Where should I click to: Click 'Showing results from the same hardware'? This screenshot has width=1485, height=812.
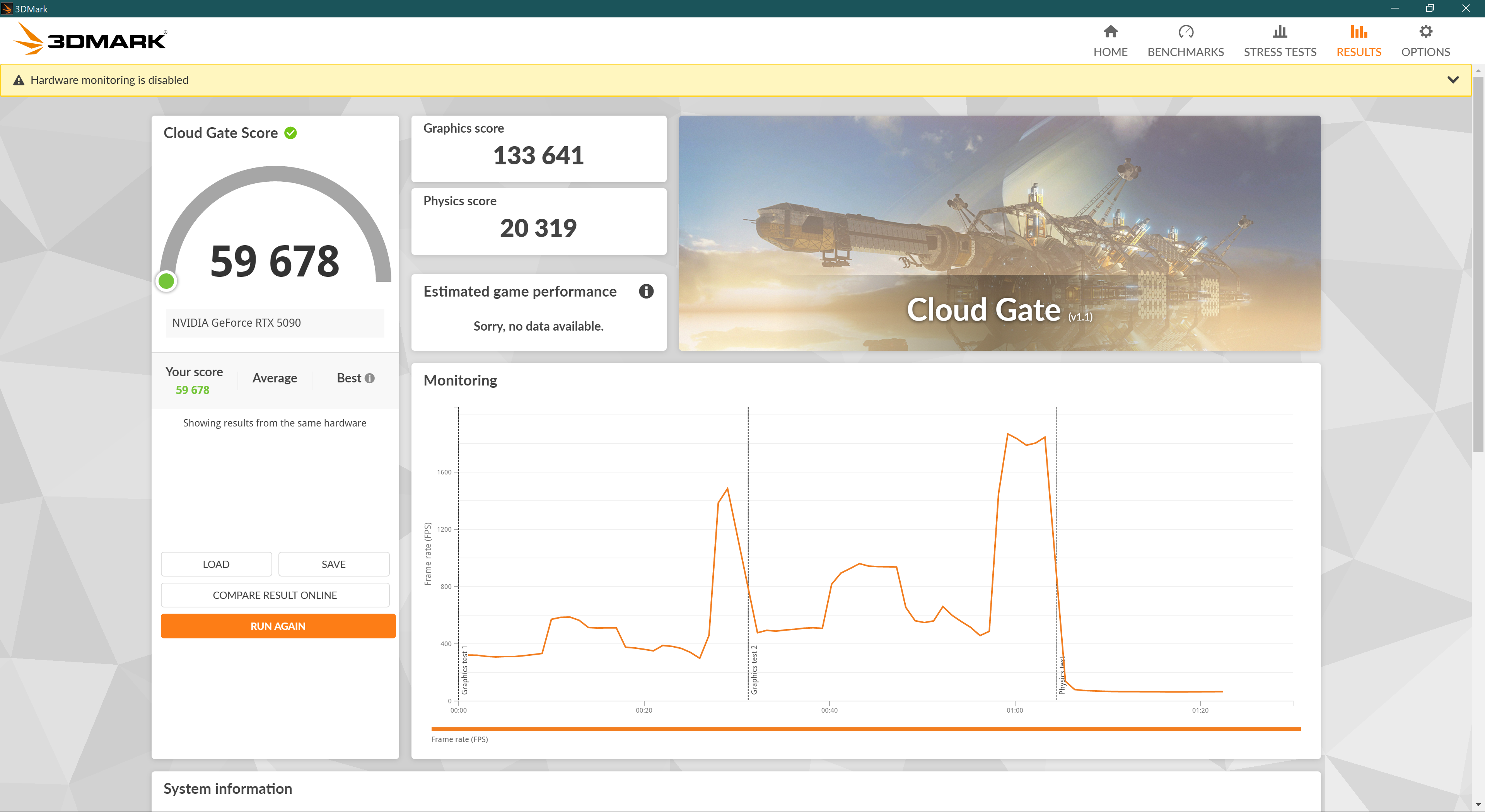click(x=275, y=423)
